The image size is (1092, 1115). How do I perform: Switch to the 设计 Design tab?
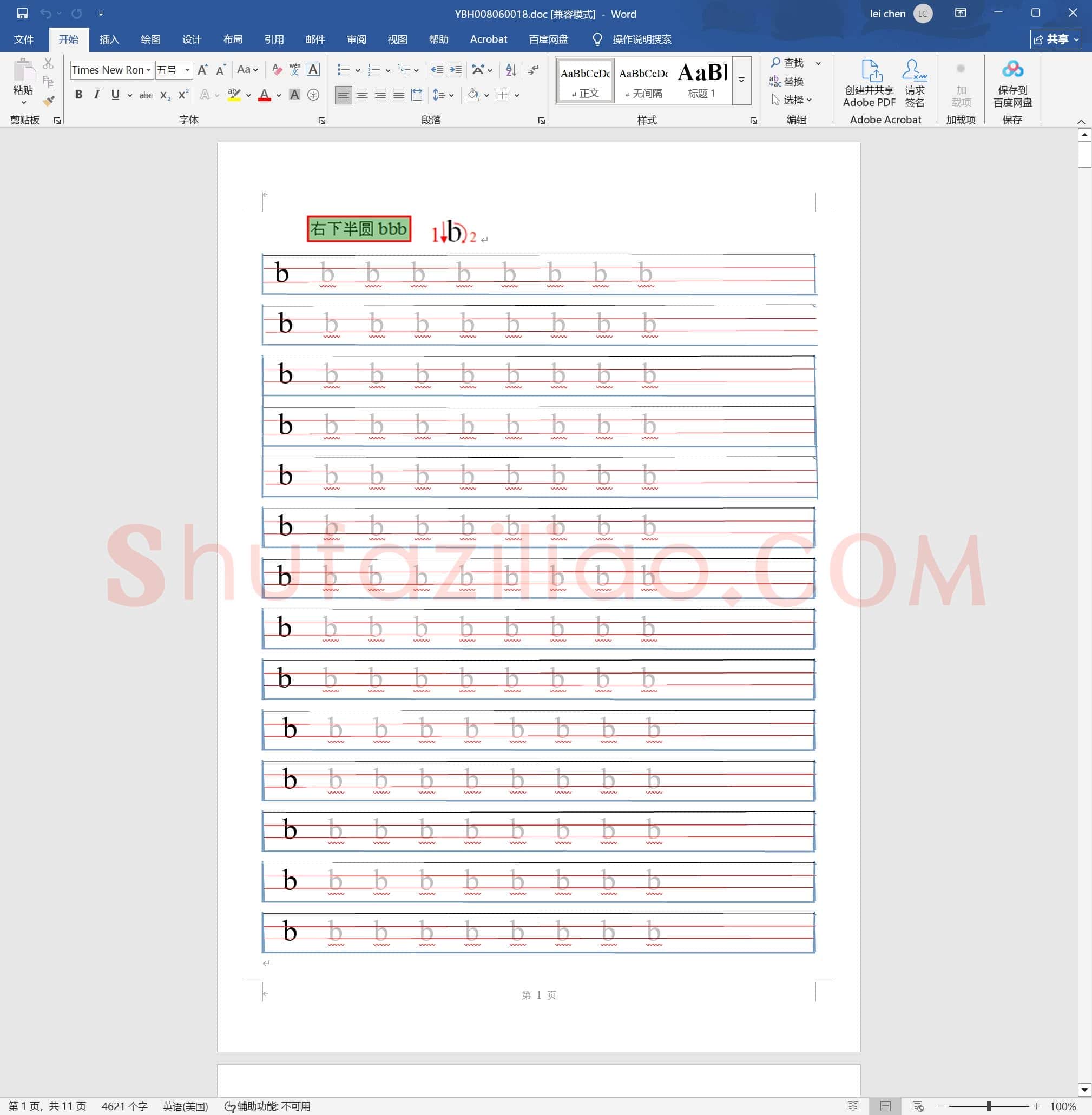click(192, 39)
